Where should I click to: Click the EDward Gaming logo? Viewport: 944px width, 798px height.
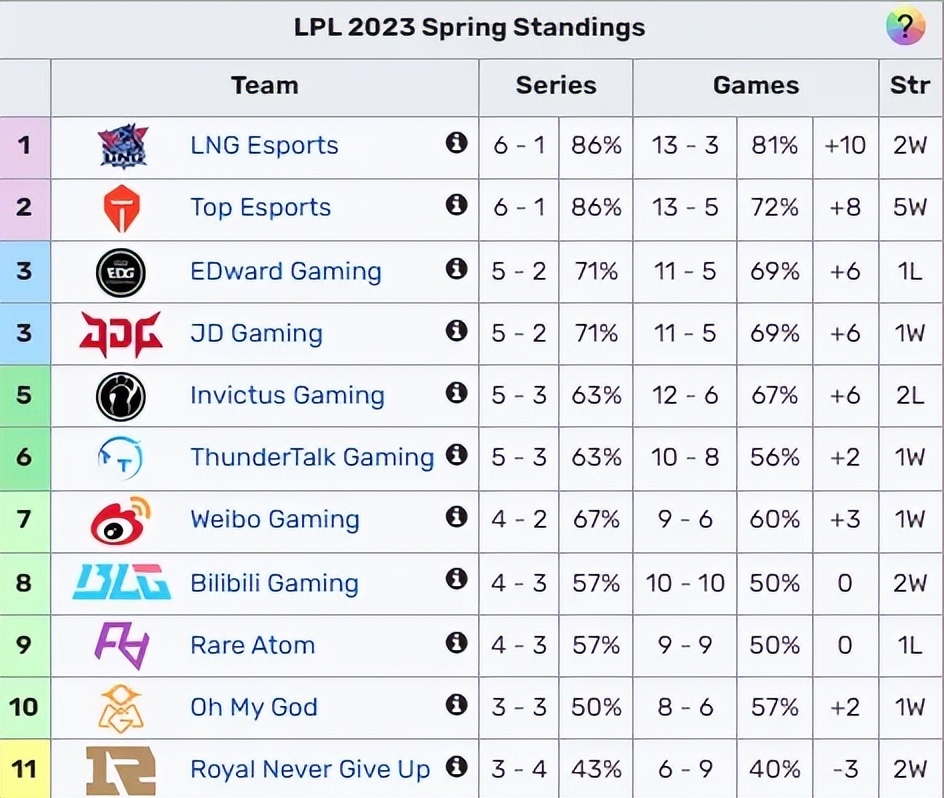(121, 272)
